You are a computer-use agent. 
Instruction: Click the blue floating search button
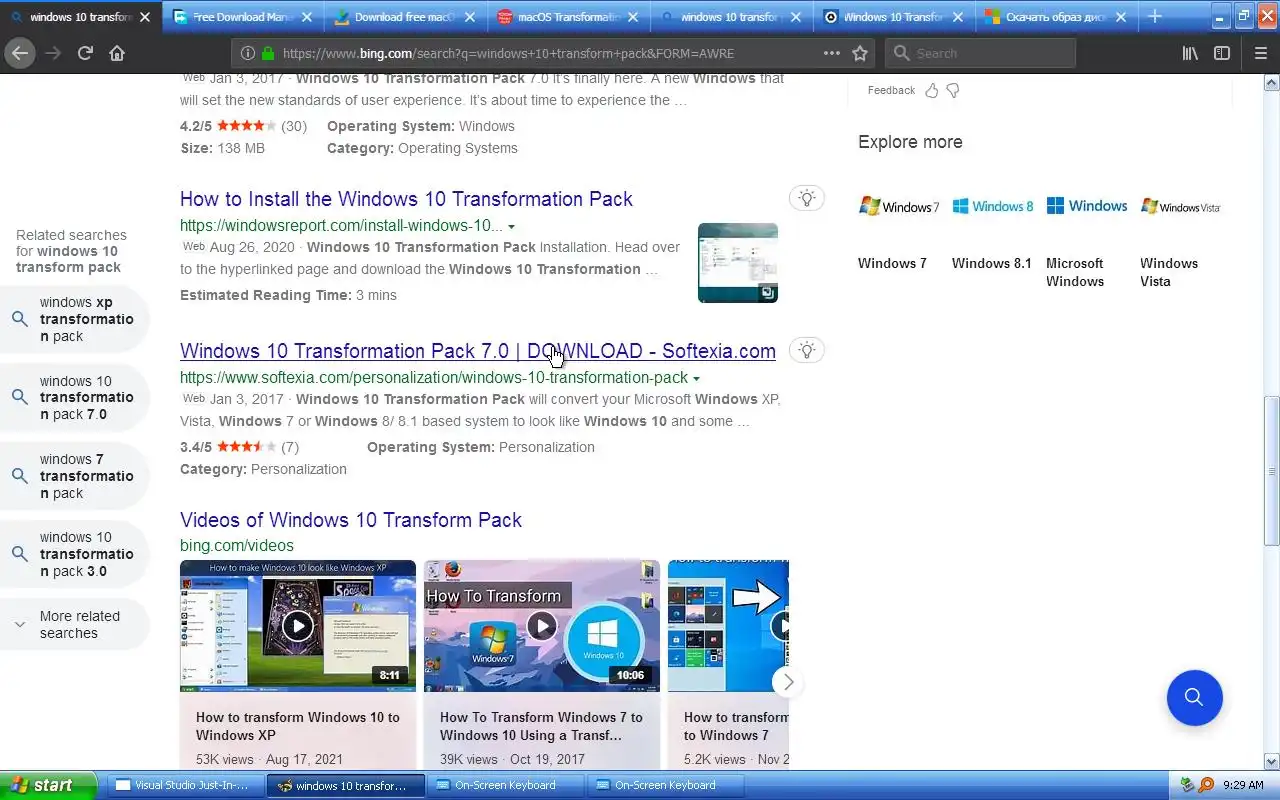coord(1194,697)
